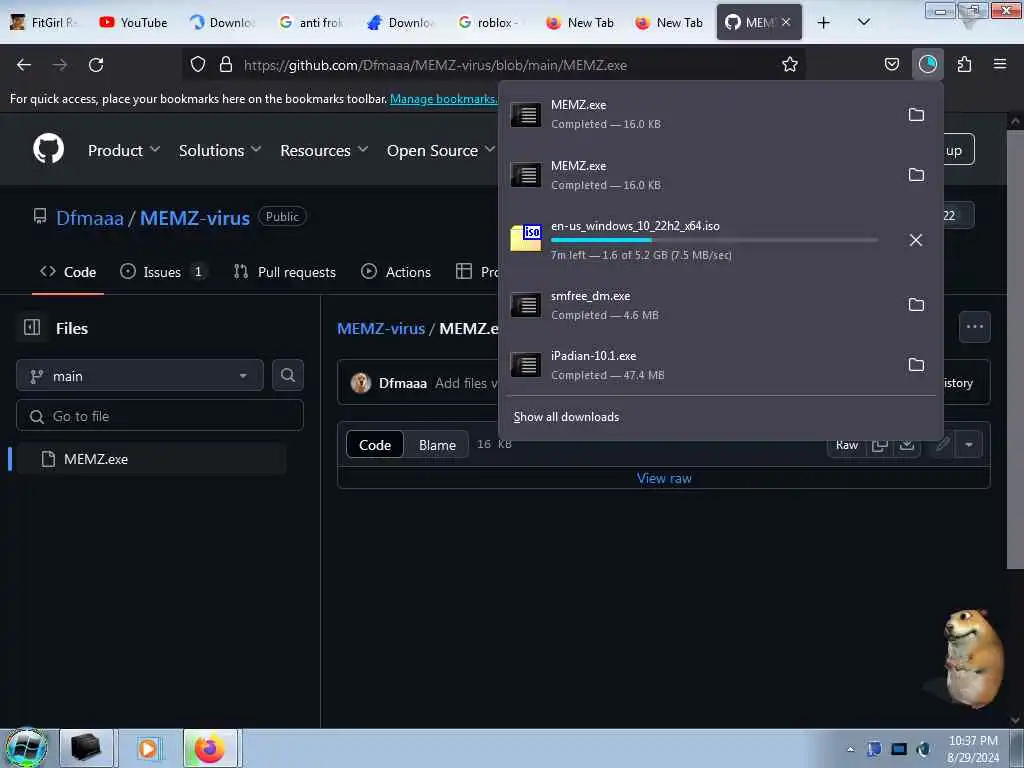Copy raw file contents icon
This screenshot has height=768, width=1024.
point(879,445)
